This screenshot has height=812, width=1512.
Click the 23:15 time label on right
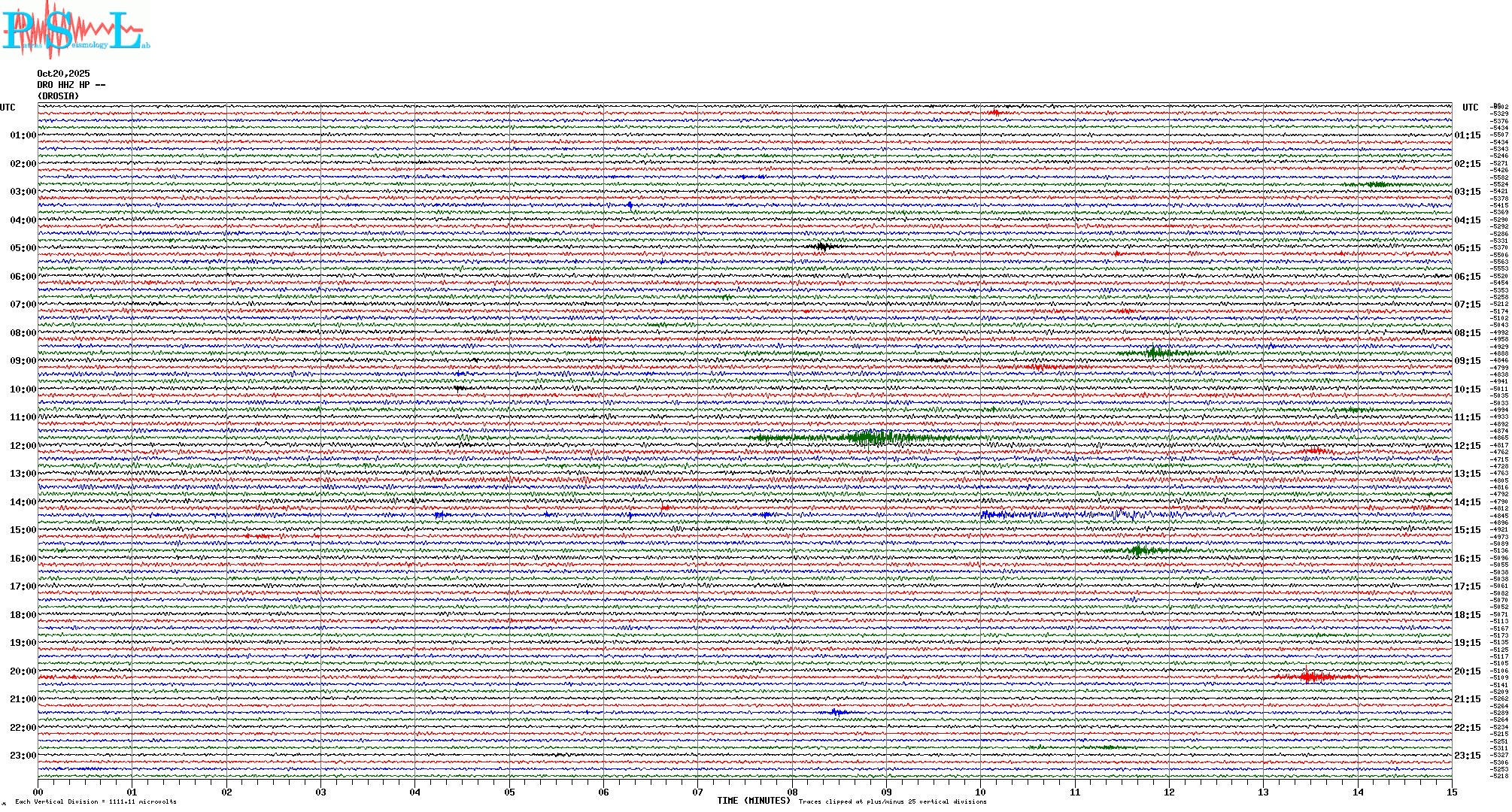1467,756
